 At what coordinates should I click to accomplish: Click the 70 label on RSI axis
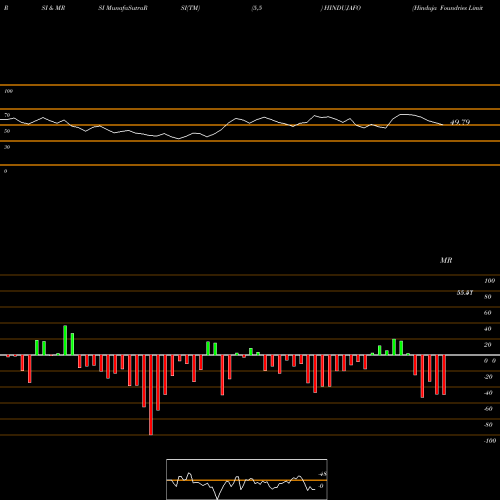[x=7, y=115]
